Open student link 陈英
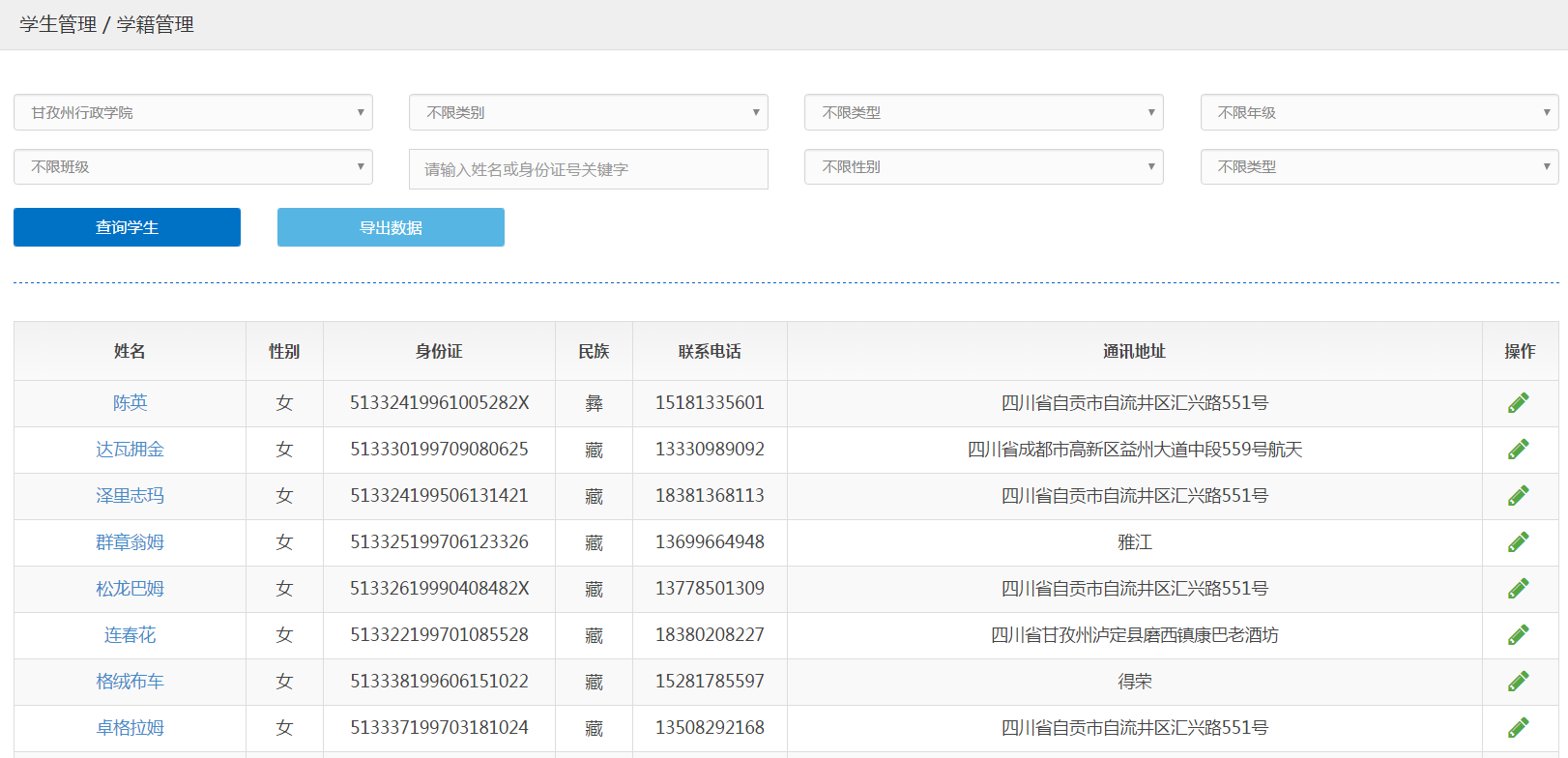This screenshot has height=758, width=1568. (131, 403)
